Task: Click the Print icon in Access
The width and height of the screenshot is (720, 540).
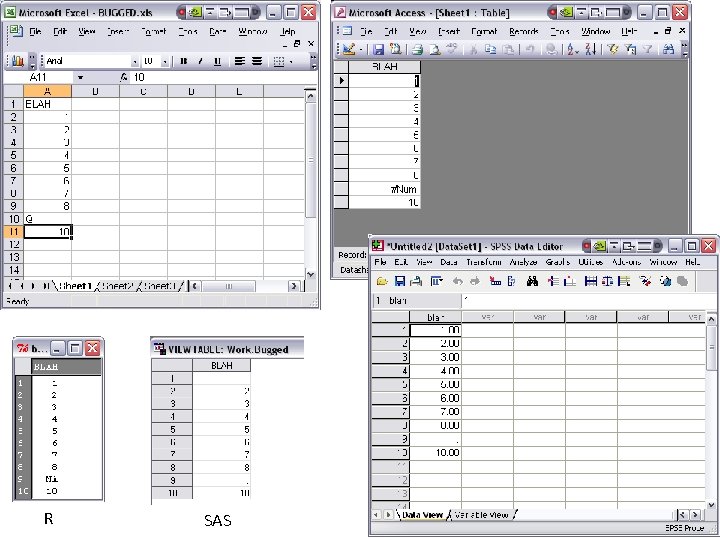Action: (417, 49)
